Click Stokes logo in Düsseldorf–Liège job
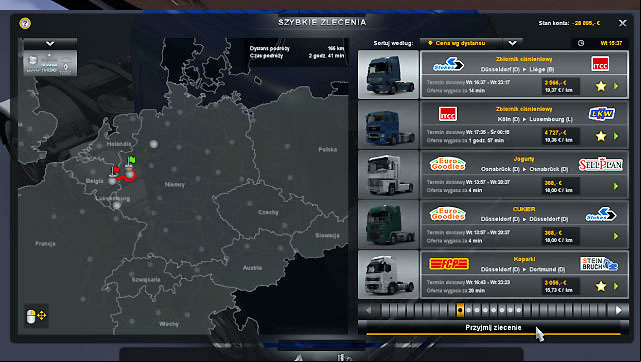This screenshot has width=641, height=362. [x=448, y=64]
